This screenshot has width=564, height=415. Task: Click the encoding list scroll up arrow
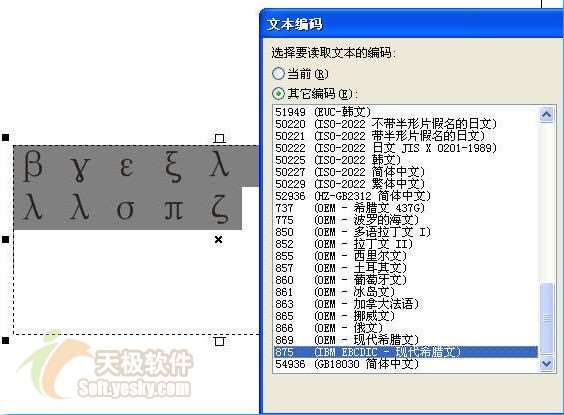[546, 115]
